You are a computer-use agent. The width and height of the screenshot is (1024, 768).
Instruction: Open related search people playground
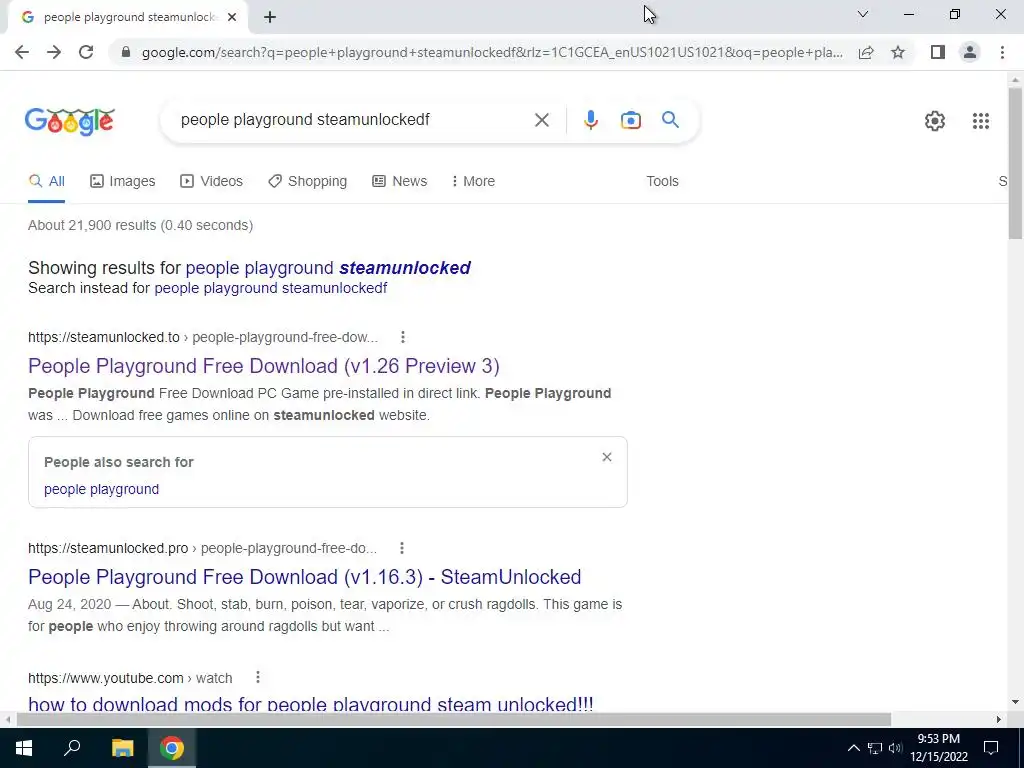pos(101,489)
